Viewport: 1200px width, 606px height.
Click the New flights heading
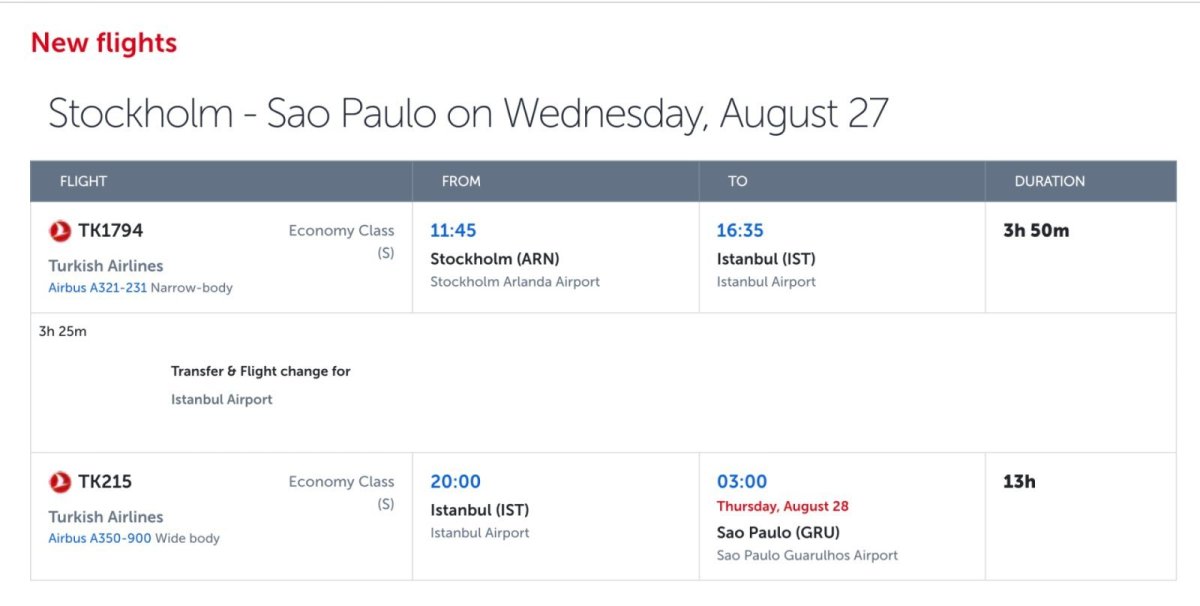[103, 43]
